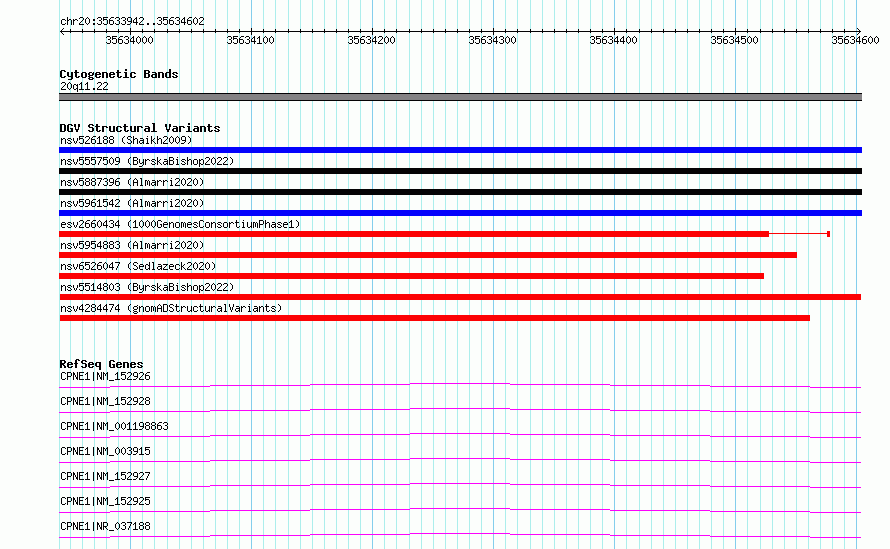Click the 35634000 ruler coordinate
The width and height of the screenshot is (890, 549).
tap(129, 40)
